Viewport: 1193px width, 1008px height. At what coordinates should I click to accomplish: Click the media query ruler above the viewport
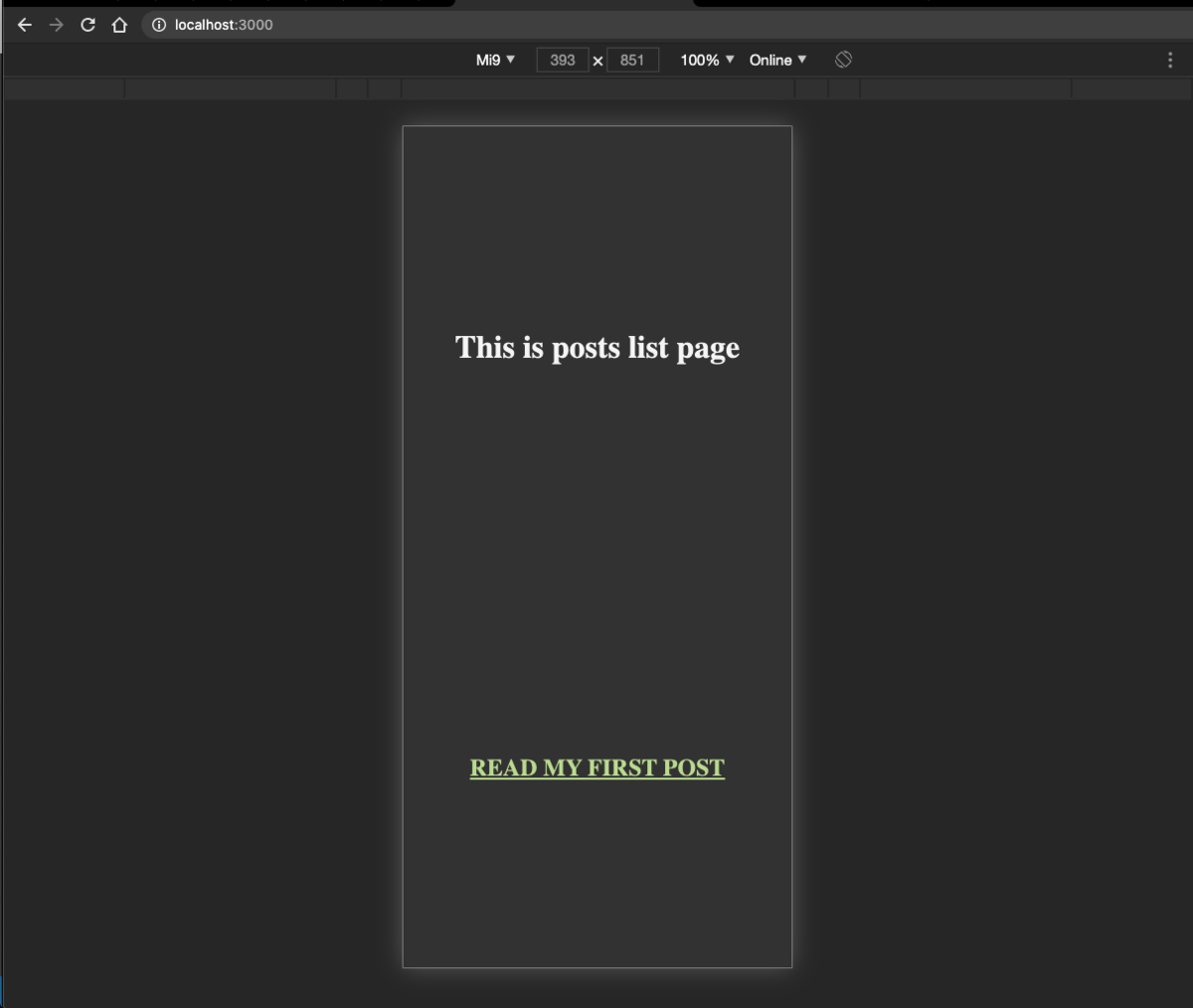point(596,87)
